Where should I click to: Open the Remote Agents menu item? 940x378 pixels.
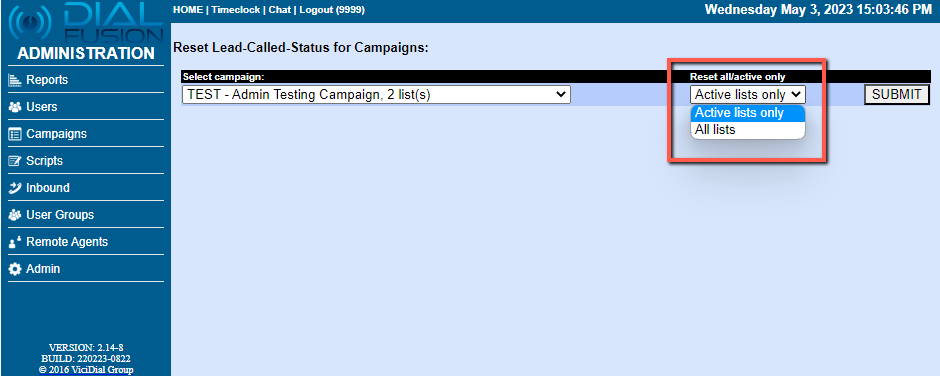(x=85, y=242)
